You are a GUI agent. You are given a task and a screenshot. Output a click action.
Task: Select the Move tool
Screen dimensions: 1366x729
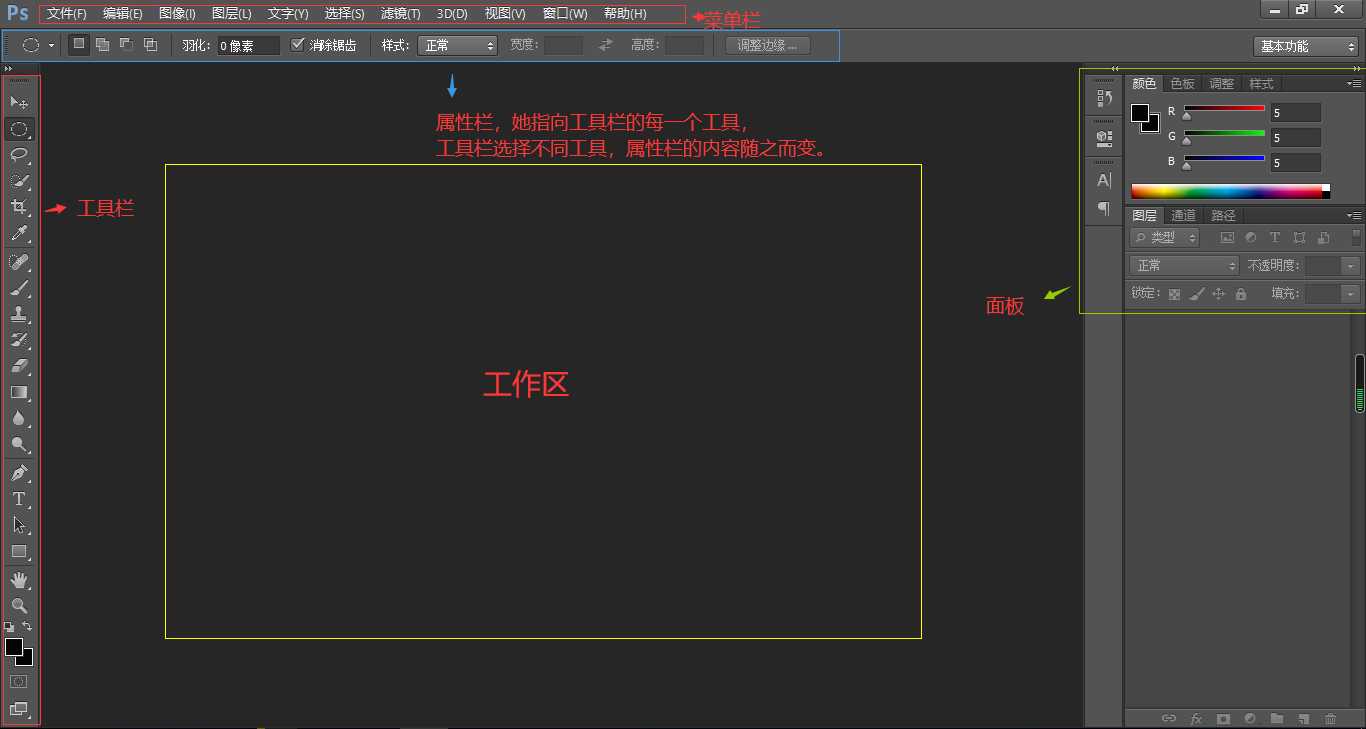tap(19, 102)
